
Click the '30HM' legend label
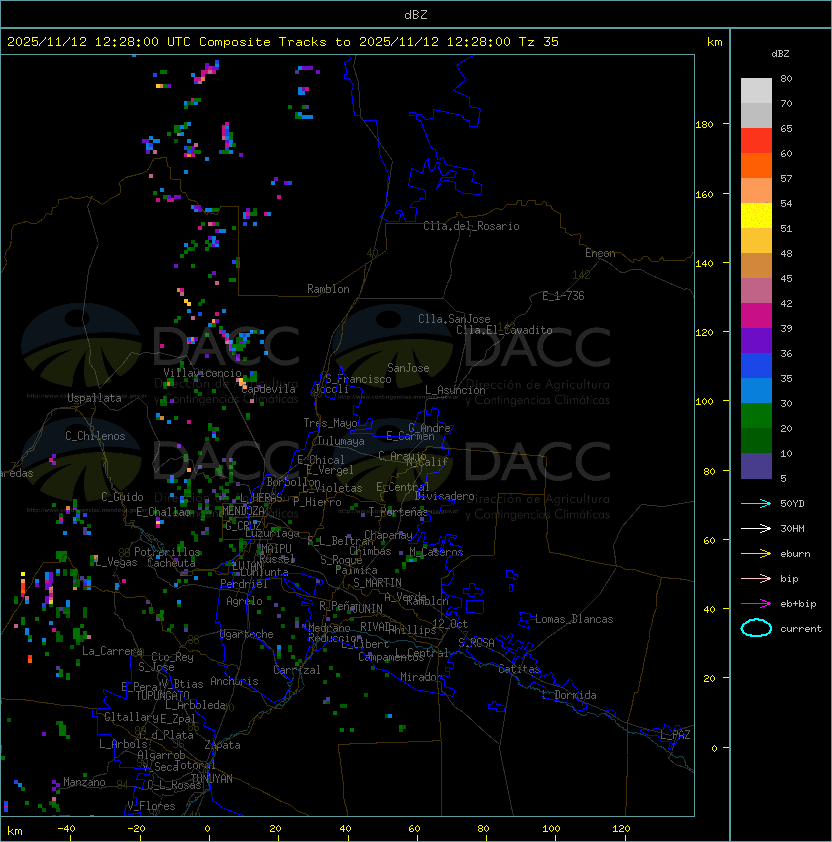(x=792, y=529)
